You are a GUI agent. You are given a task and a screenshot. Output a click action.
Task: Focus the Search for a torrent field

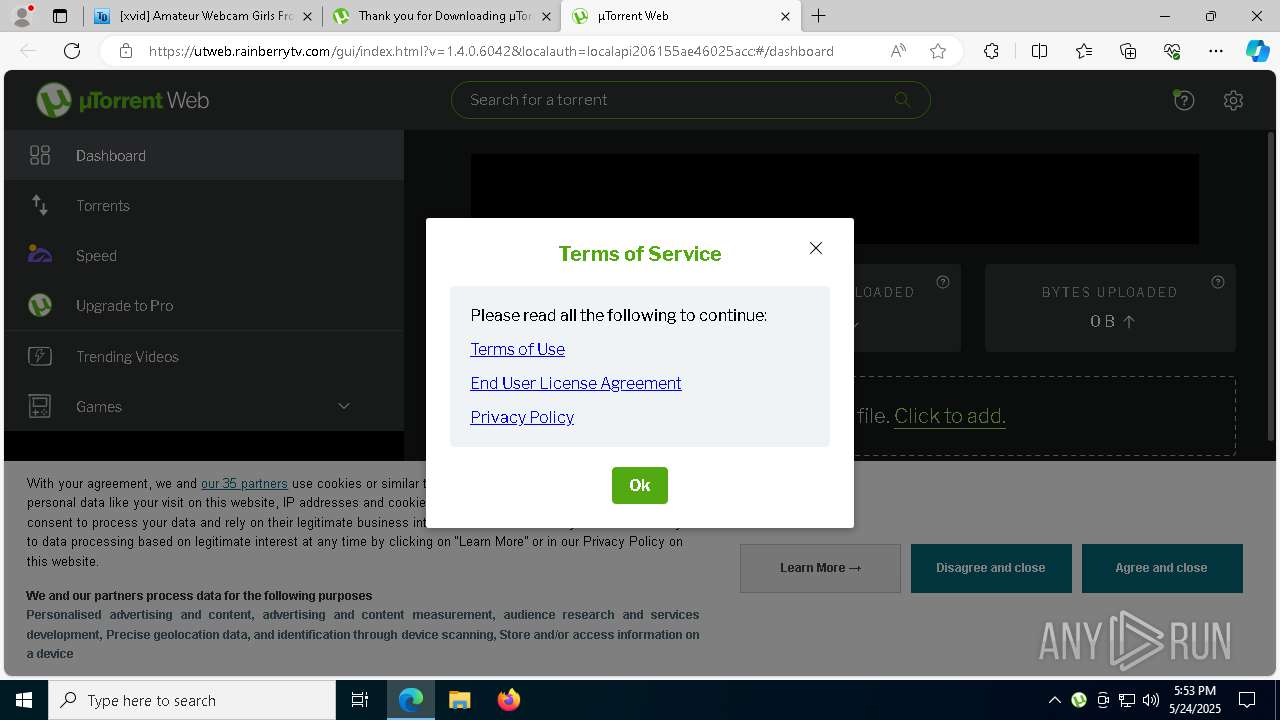[x=690, y=100]
